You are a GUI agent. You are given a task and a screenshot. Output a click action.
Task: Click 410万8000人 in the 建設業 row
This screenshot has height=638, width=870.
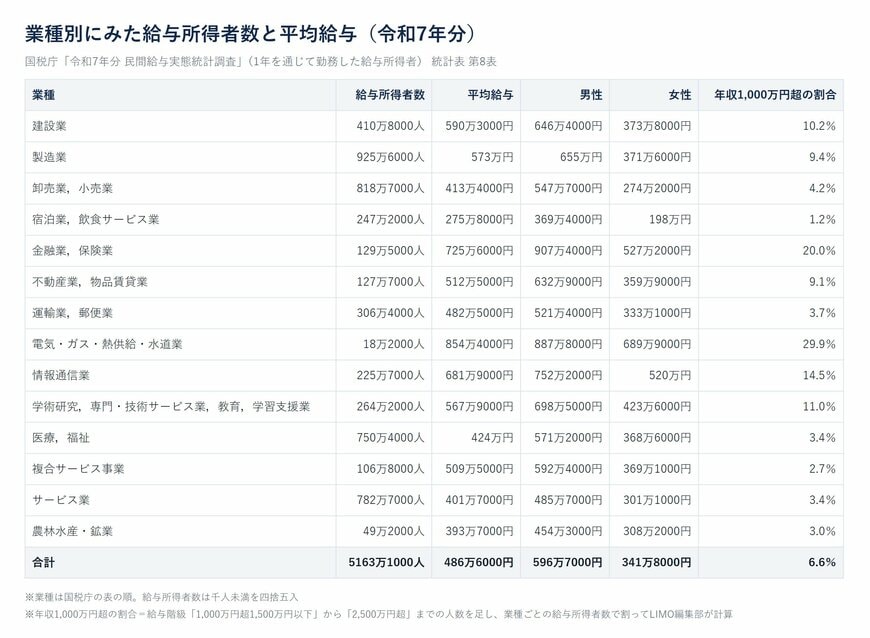[391, 126]
